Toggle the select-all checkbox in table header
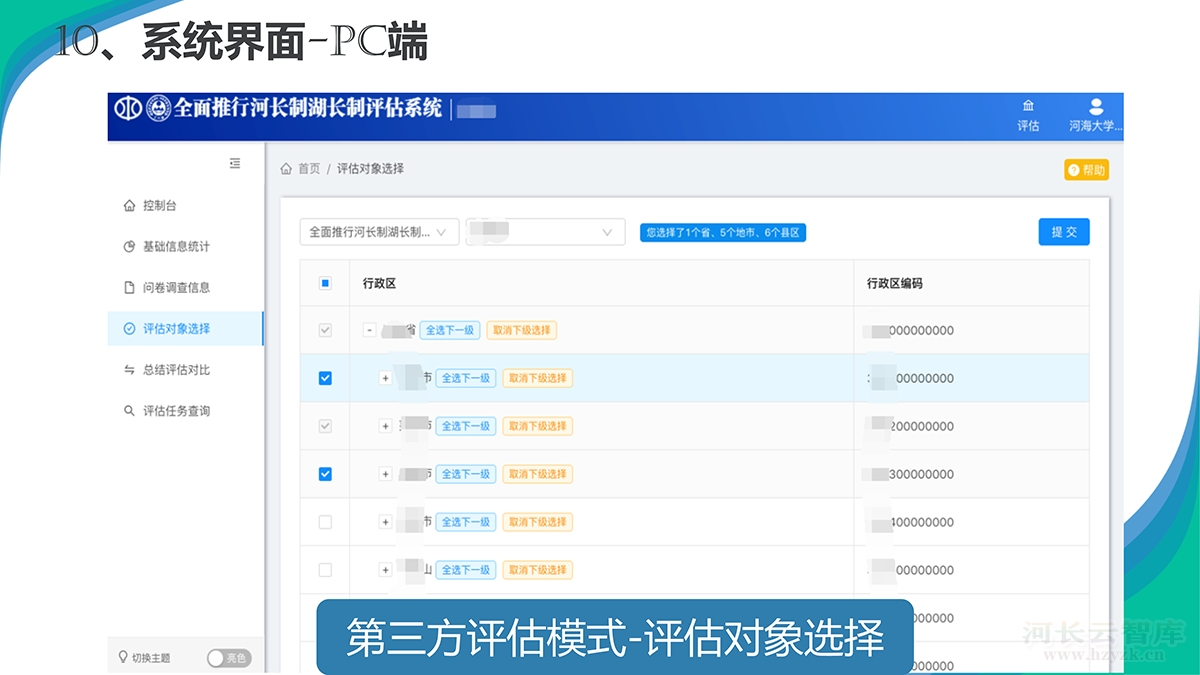The width and height of the screenshot is (1200, 675). click(325, 283)
